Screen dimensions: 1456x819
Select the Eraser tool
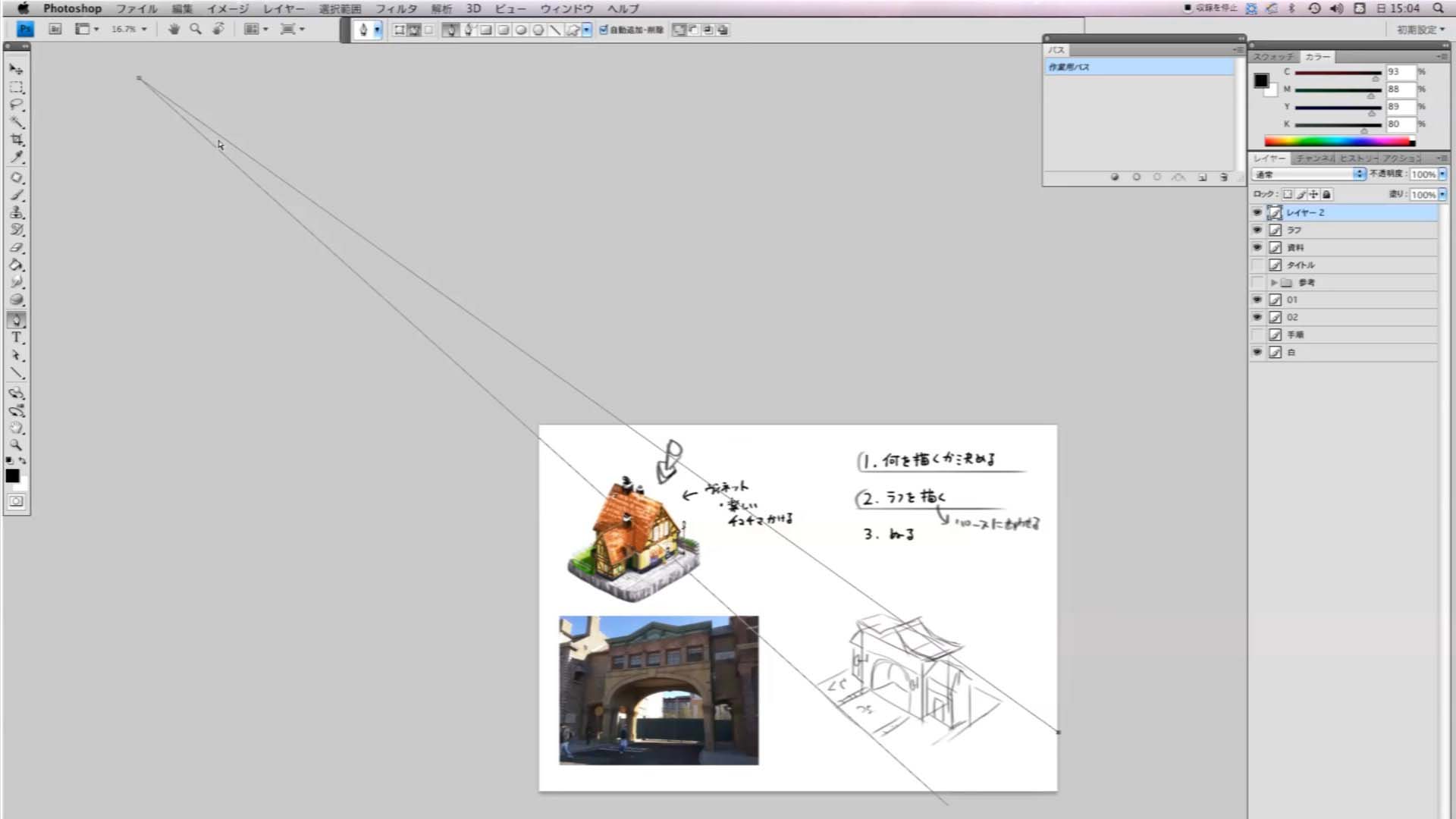[x=16, y=248]
